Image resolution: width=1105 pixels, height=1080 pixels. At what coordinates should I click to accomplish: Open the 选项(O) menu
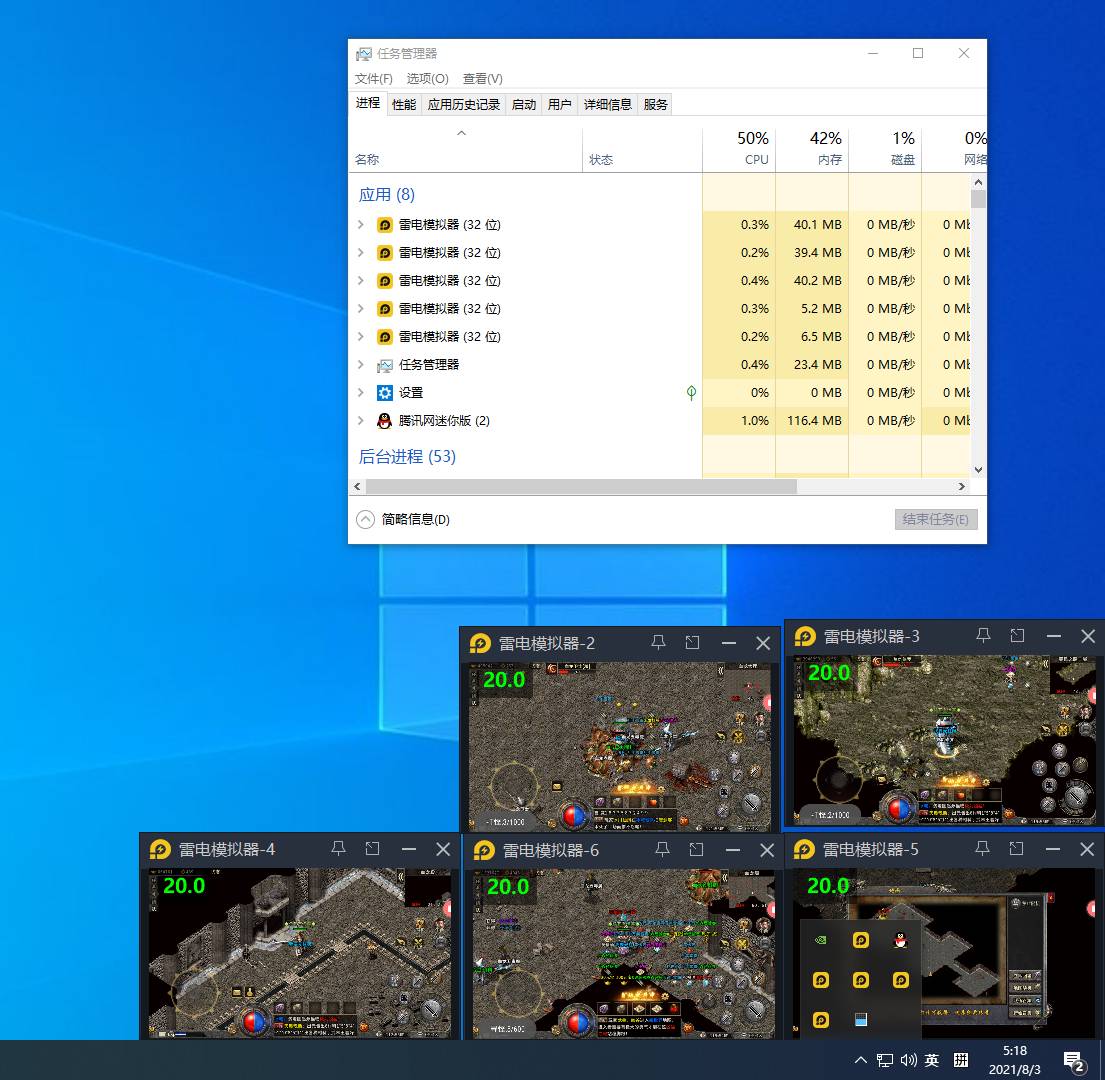tap(427, 78)
